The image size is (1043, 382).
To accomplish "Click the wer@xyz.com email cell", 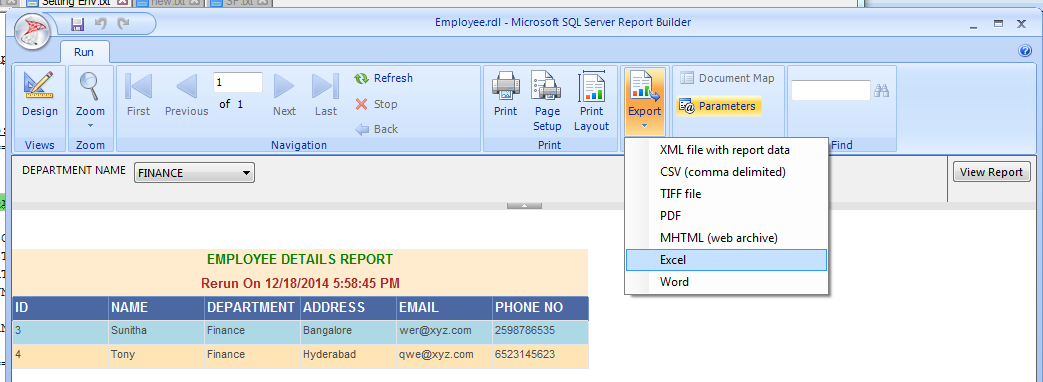I will (x=444, y=331).
